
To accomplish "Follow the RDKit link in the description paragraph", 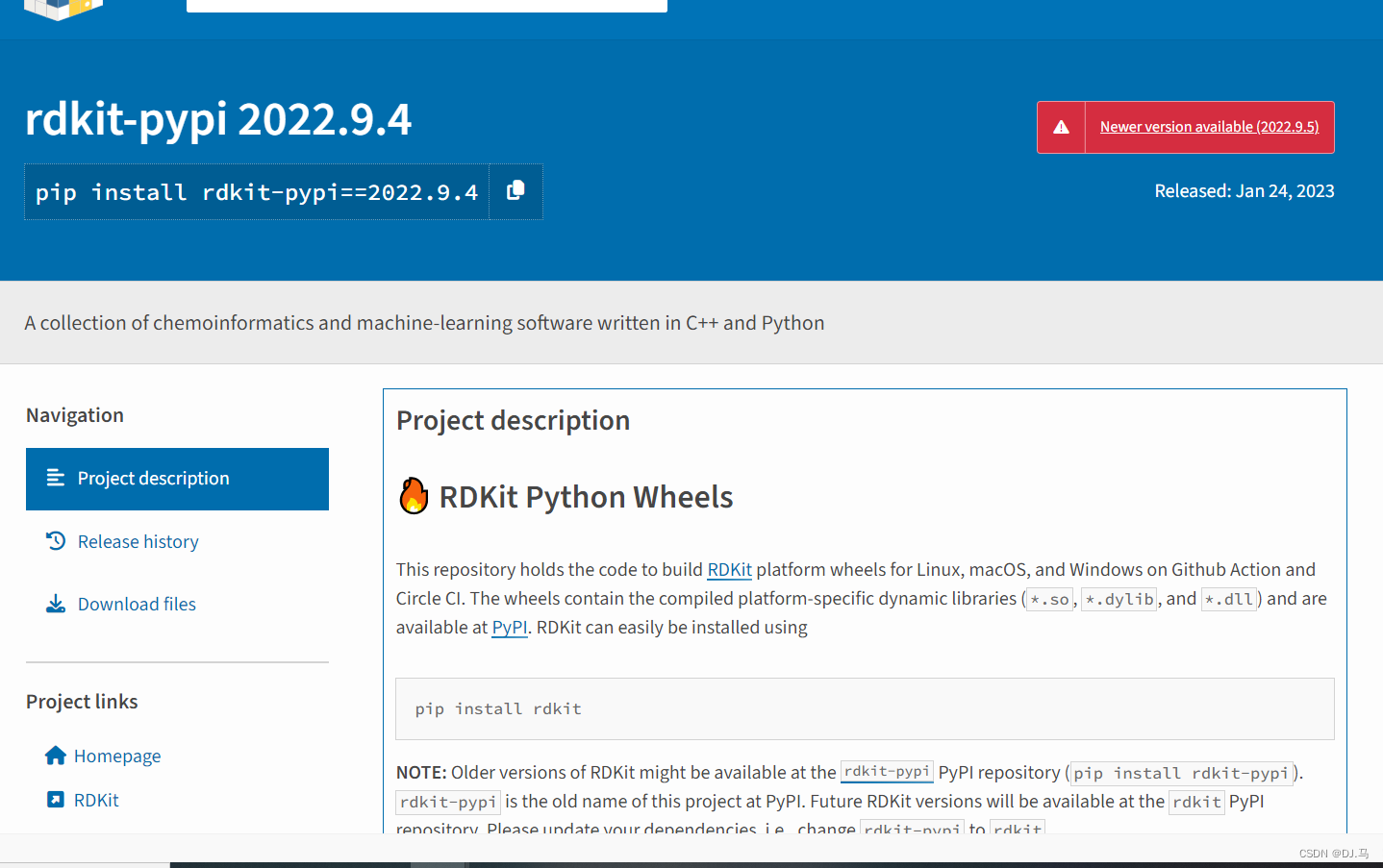I will click(x=729, y=570).
